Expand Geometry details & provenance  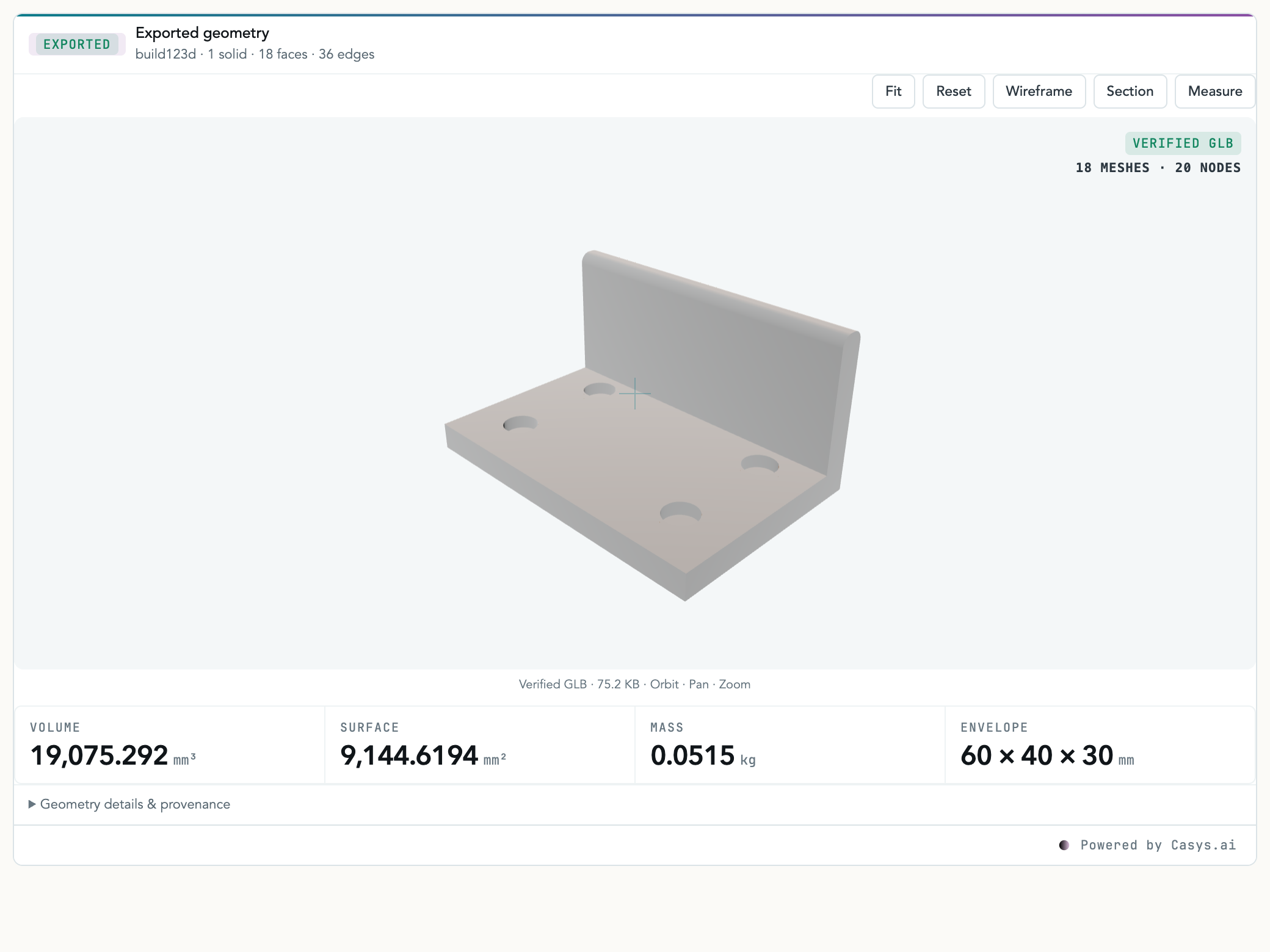tap(129, 804)
